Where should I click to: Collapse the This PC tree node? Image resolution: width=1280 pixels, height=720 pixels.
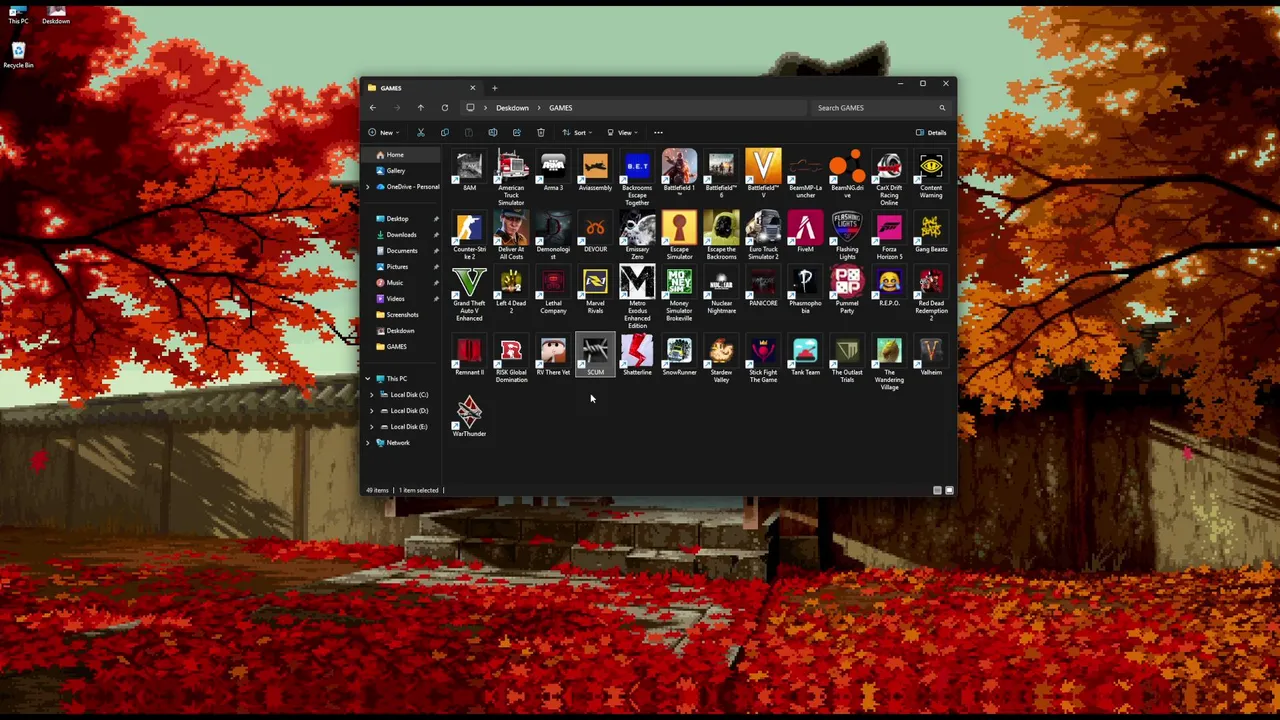tap(367, 379)
